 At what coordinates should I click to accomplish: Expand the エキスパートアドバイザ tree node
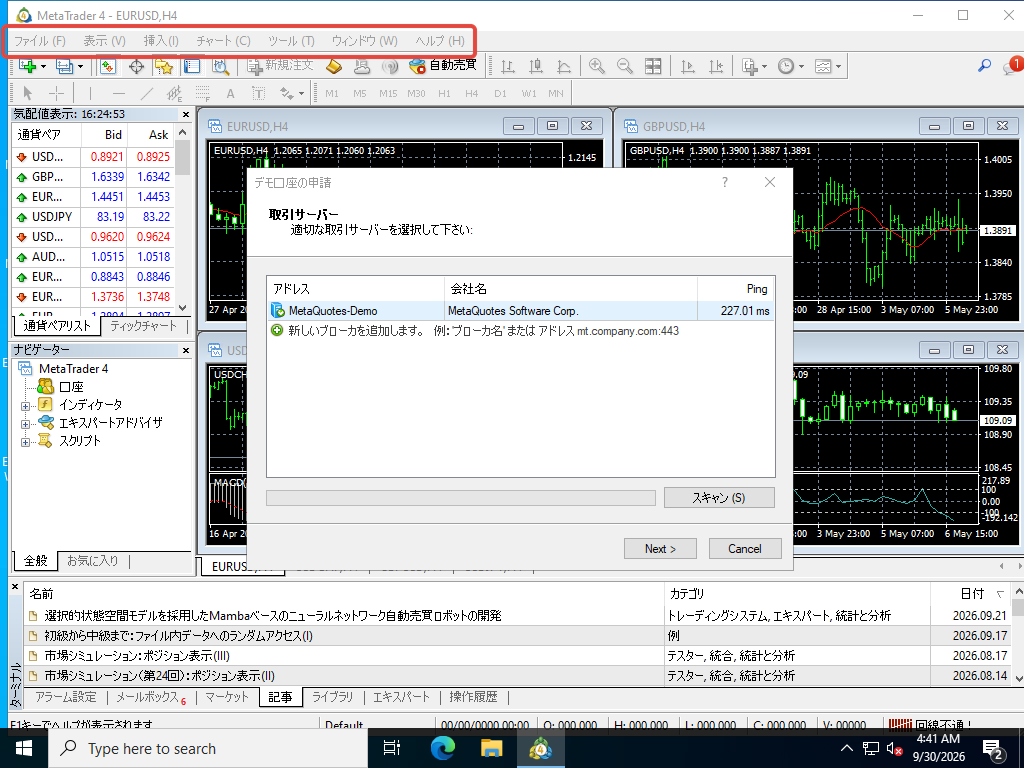[x=25, y=424]
